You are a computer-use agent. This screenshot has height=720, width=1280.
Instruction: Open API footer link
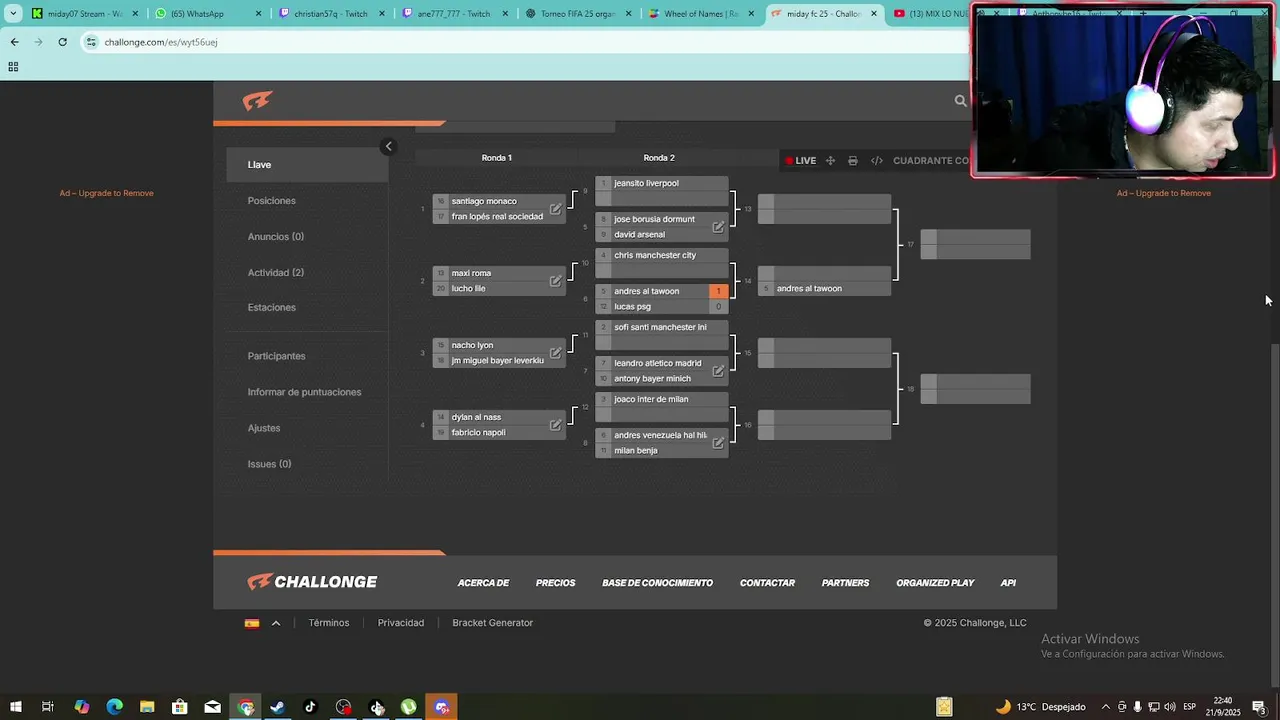[1008, 583]
